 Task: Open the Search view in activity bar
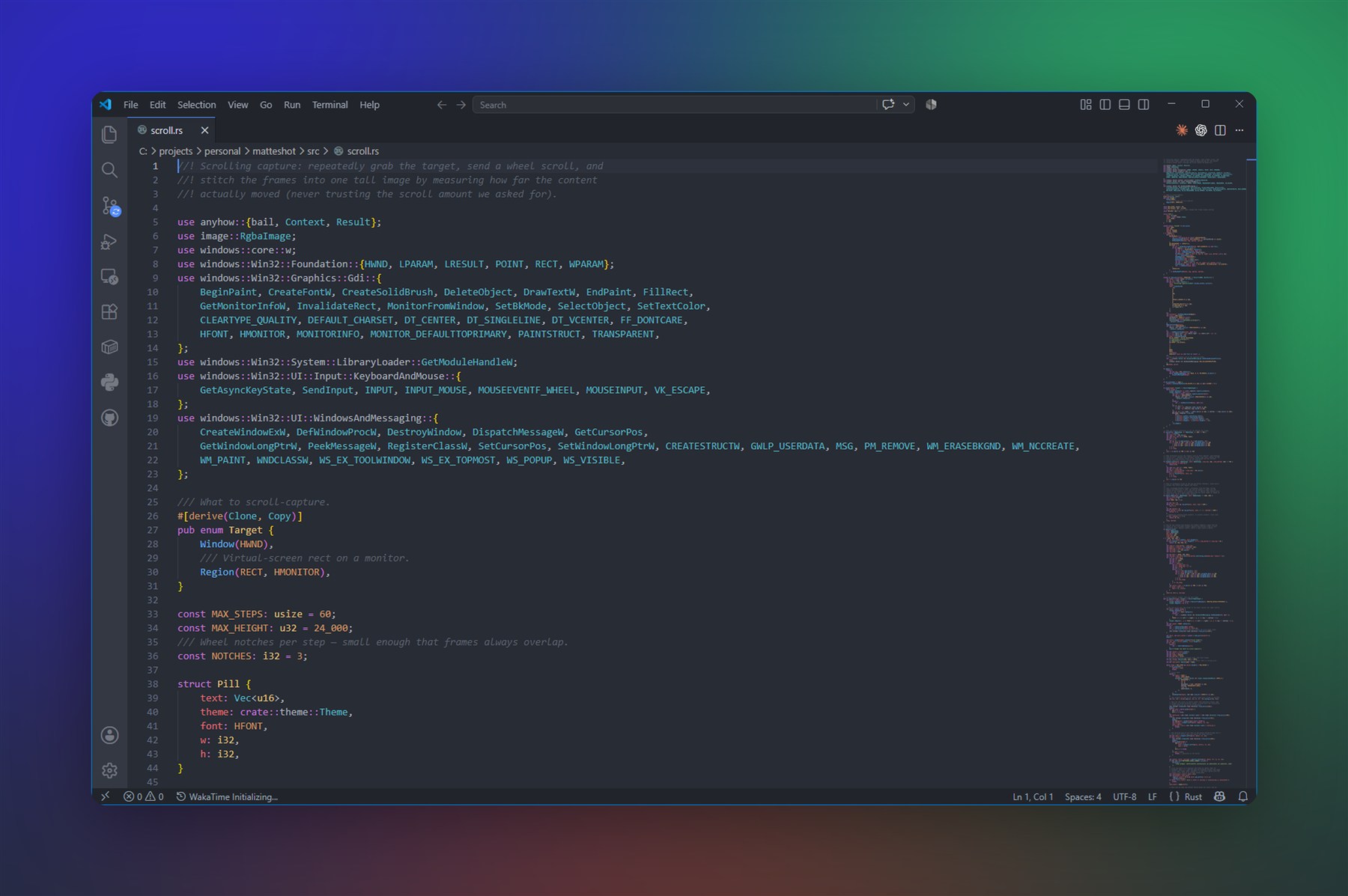coord(109,170)
